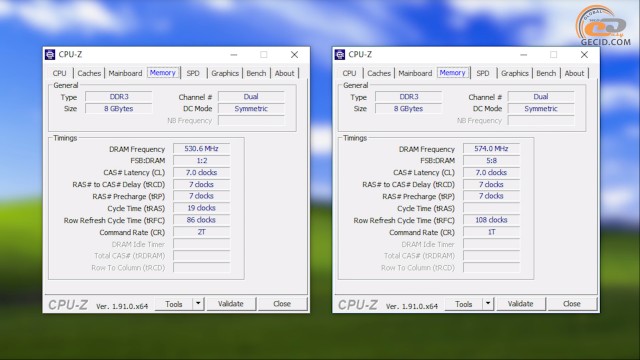Click empty tRAS field in right window

point(491,208)
